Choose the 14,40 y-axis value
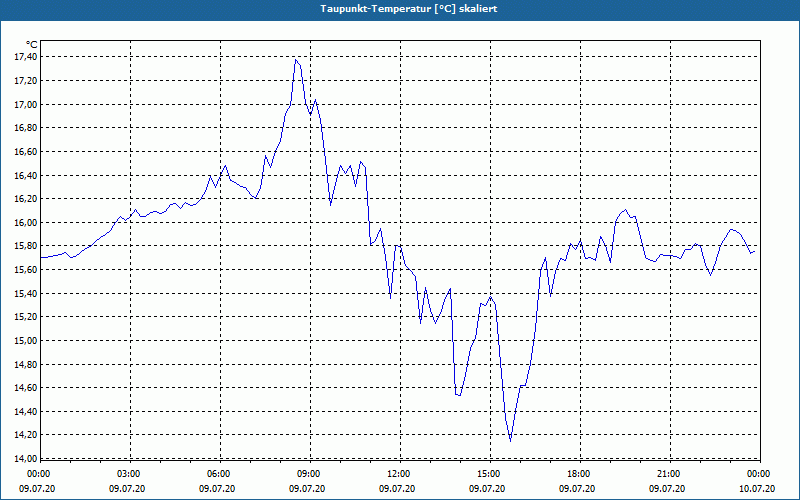This screenshot has width=800, height=500. pos(26,411)
